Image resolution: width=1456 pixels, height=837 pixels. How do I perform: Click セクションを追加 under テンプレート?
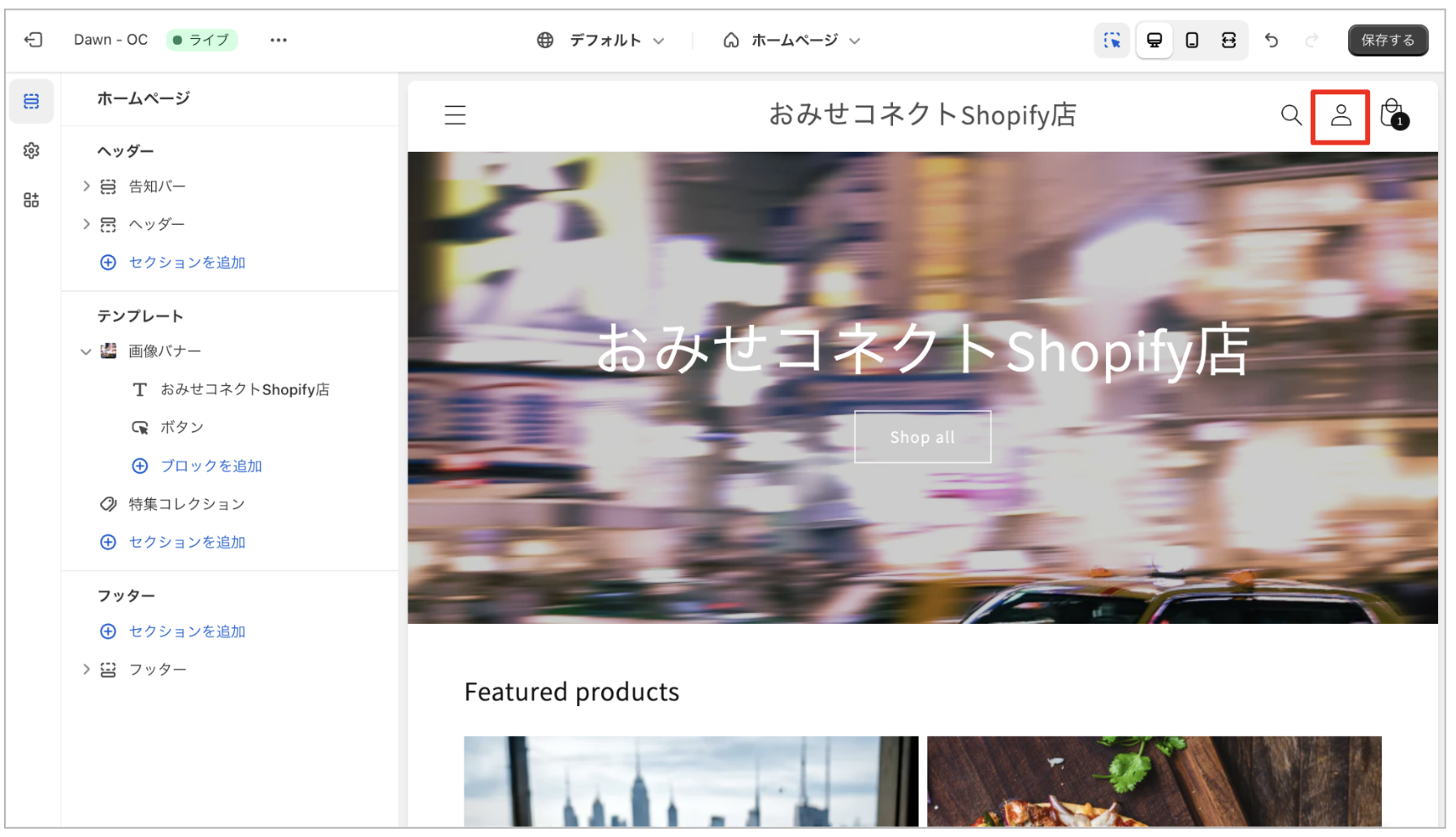point(187,542)
